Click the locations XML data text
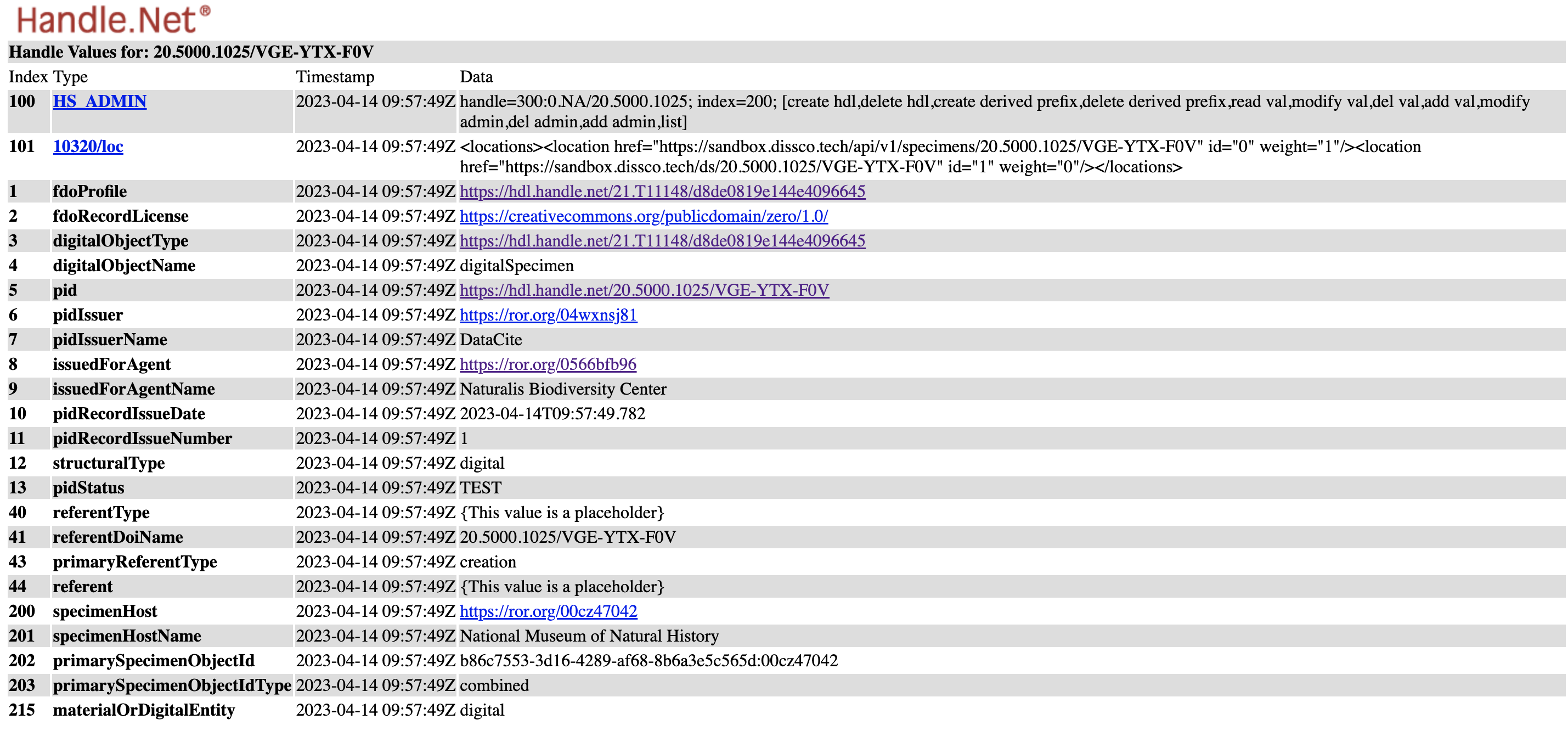The width and height of the screenshot is (1568, 742). tap(940, 156)
